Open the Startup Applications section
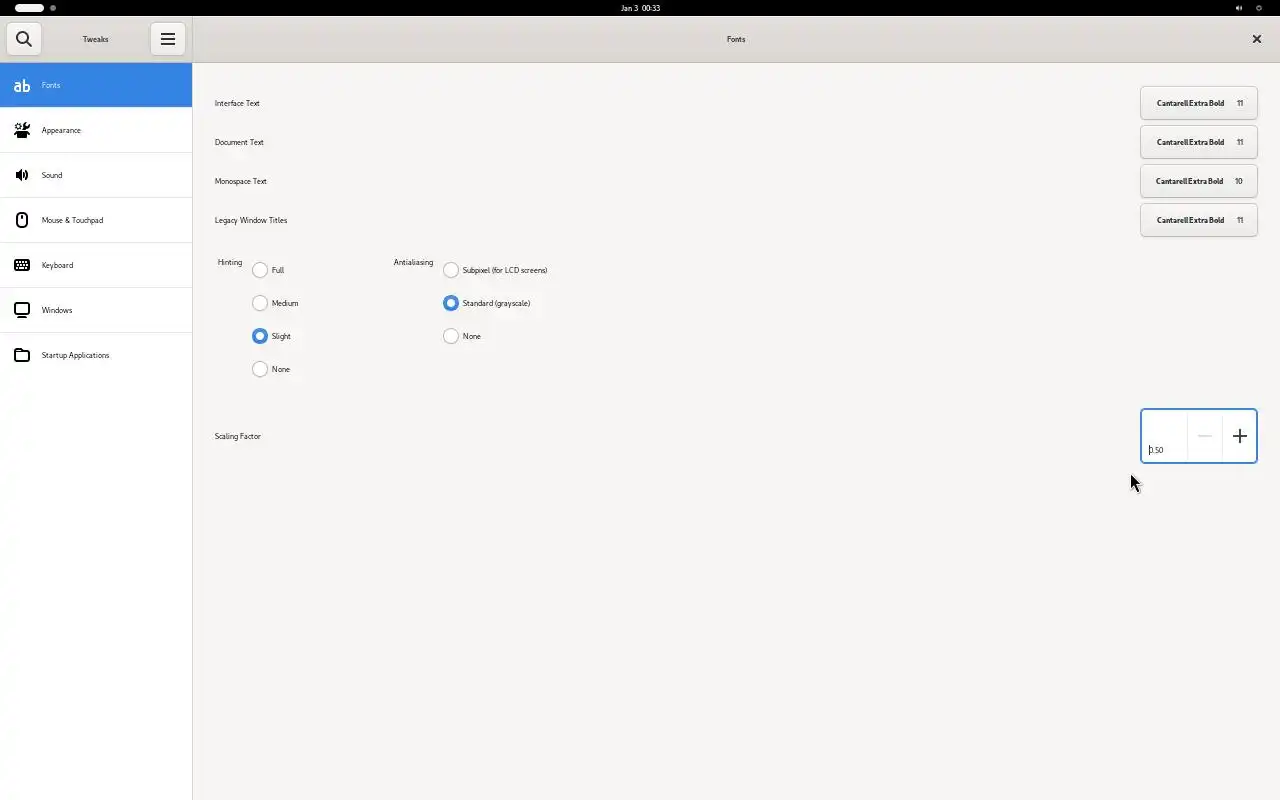 pyautogui.click(x=96, y=355)
